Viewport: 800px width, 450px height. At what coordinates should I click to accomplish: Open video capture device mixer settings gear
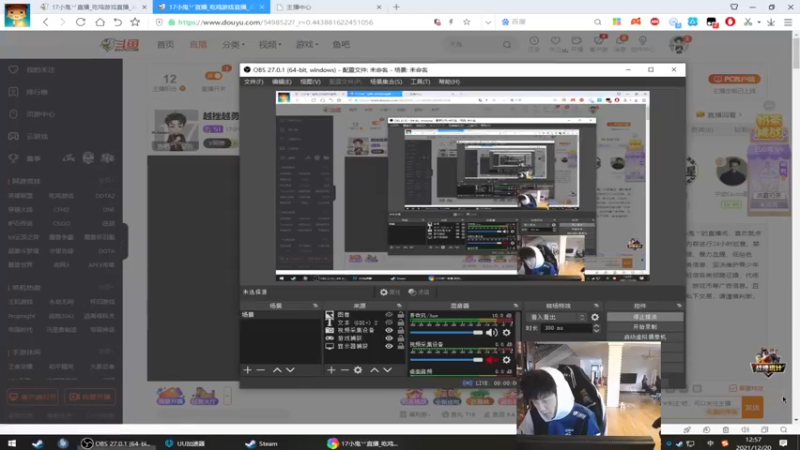click(506, 360)
